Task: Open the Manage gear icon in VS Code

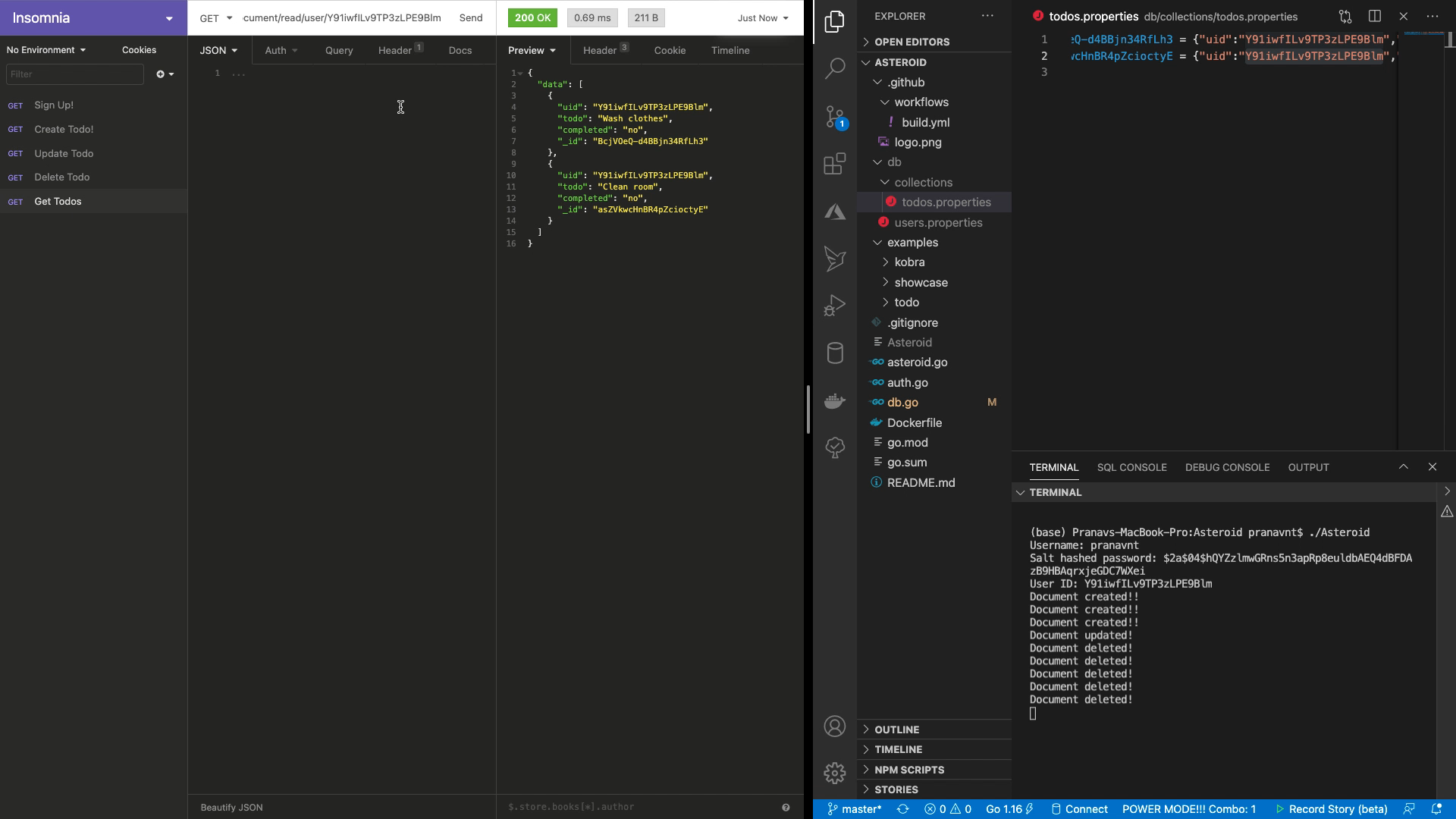Action: (835, 773)
